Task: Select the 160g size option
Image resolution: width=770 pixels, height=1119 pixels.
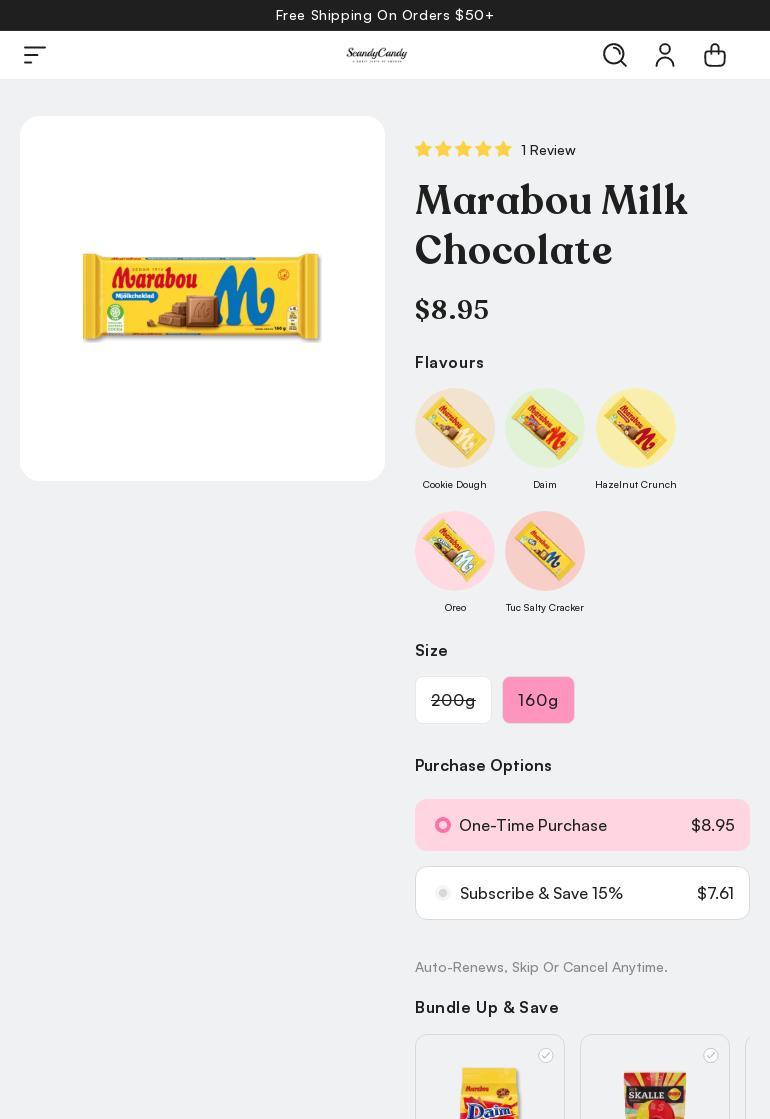Action: point(538,700)
